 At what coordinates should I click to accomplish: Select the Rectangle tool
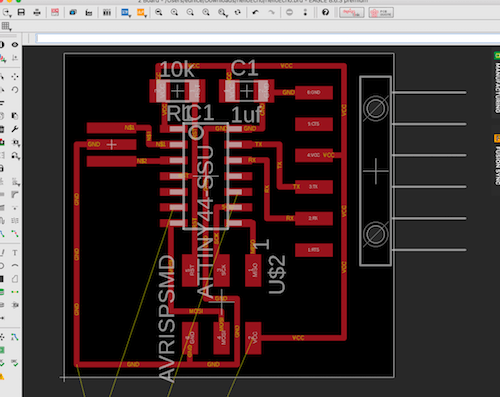click(2, 279)
